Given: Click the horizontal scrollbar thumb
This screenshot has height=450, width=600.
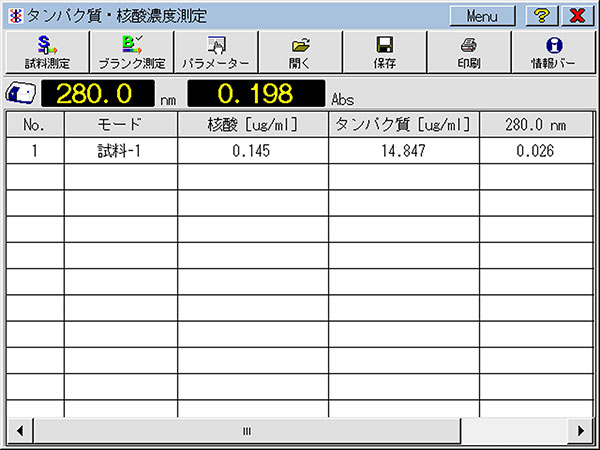Looking at the screenshot, I should pos(247,431).
